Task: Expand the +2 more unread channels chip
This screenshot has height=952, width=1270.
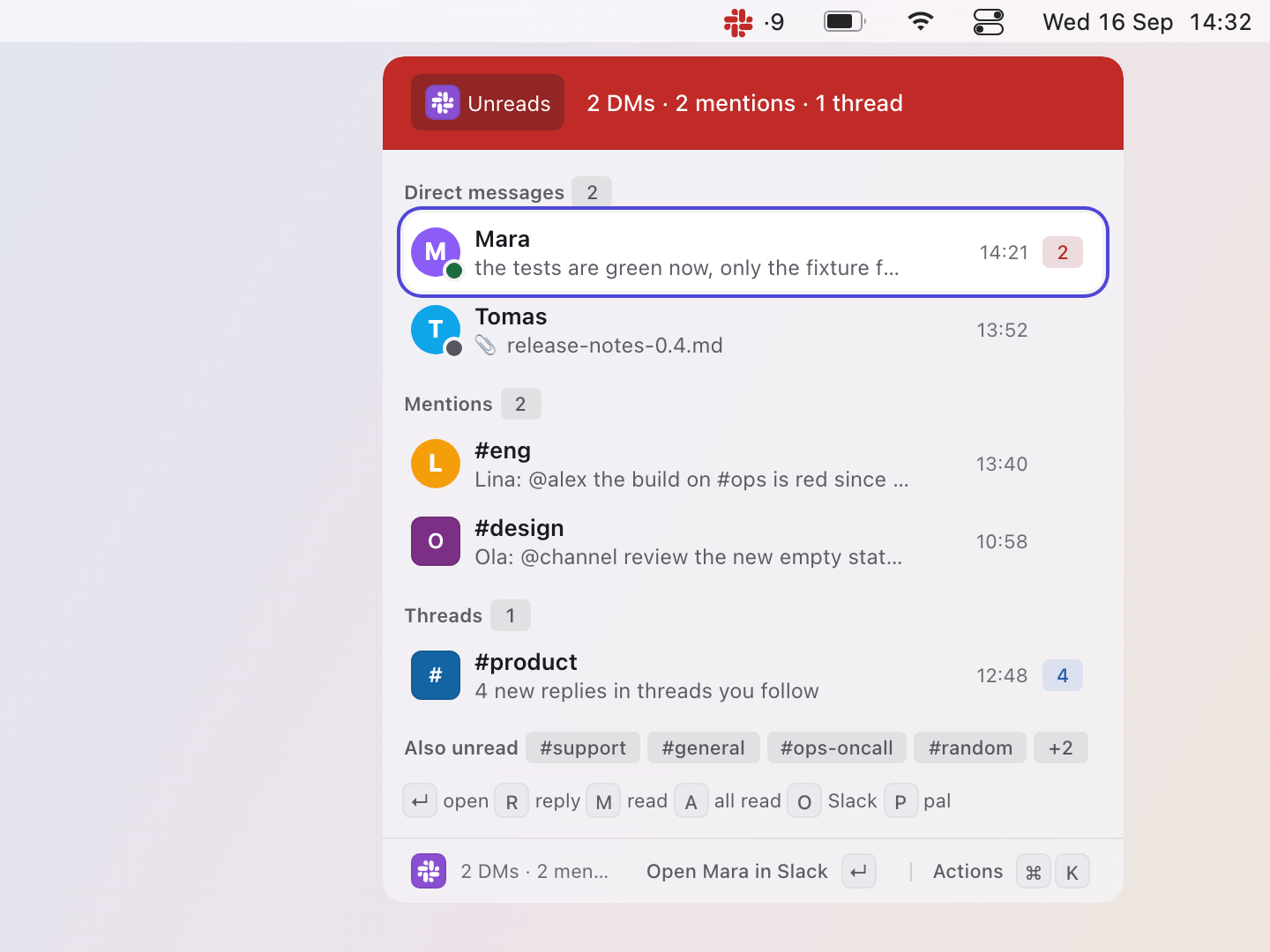Action: point(1061,747)
